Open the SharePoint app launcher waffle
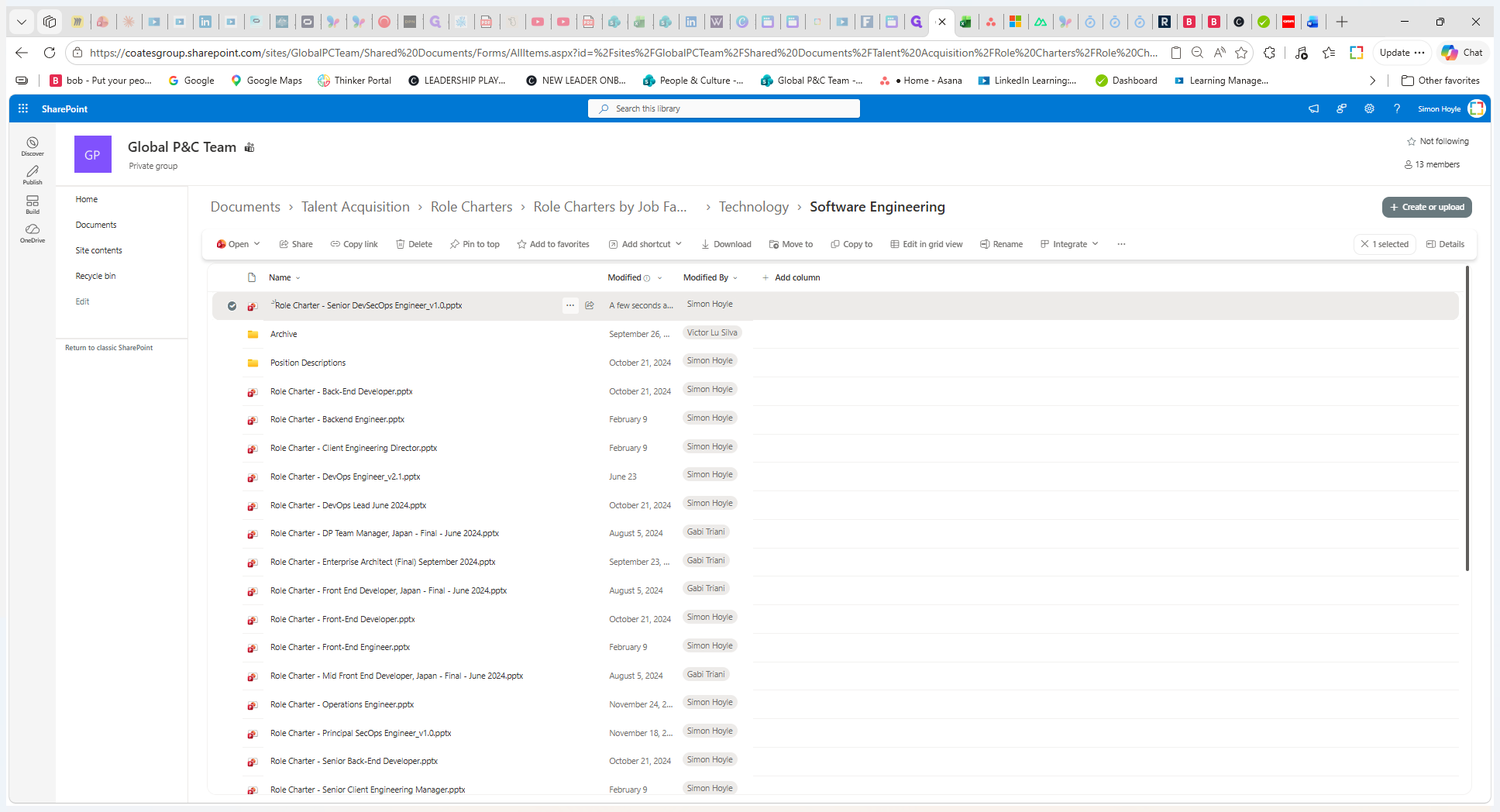Image resolution: width=1500 pixels, height=812 pixels. pyautogui.click(x=23, y=108)
